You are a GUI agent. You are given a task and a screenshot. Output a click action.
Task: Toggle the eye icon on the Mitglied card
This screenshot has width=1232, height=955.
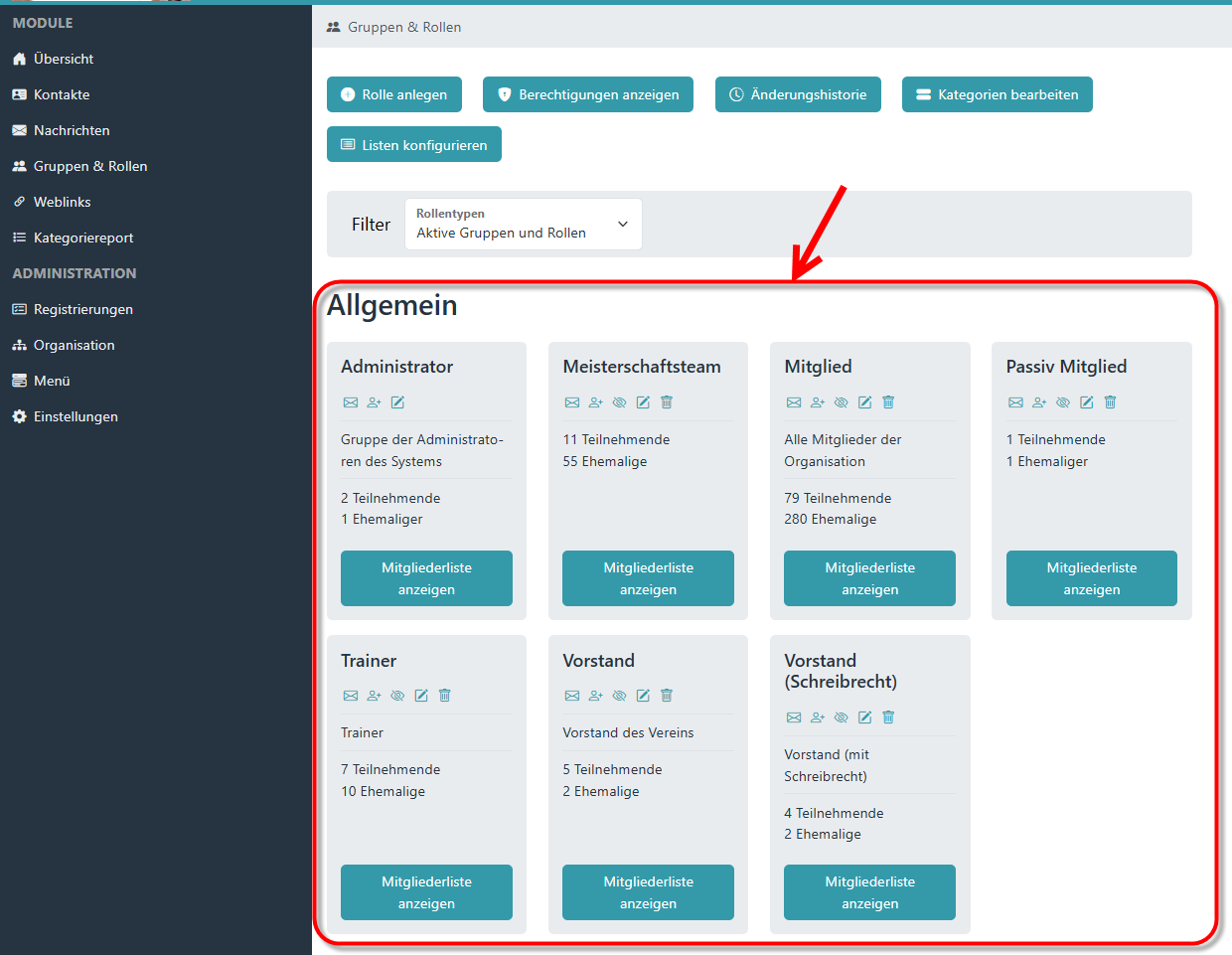pos(841,402)
